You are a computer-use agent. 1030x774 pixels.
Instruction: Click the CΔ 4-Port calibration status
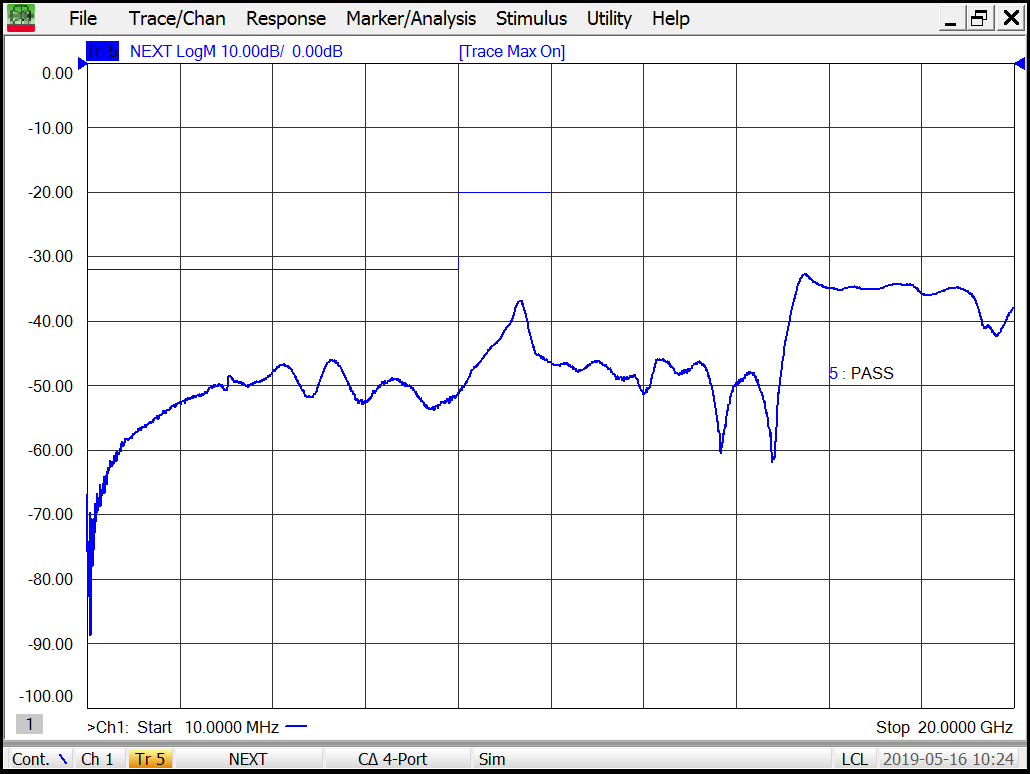[x=392, y=759]
